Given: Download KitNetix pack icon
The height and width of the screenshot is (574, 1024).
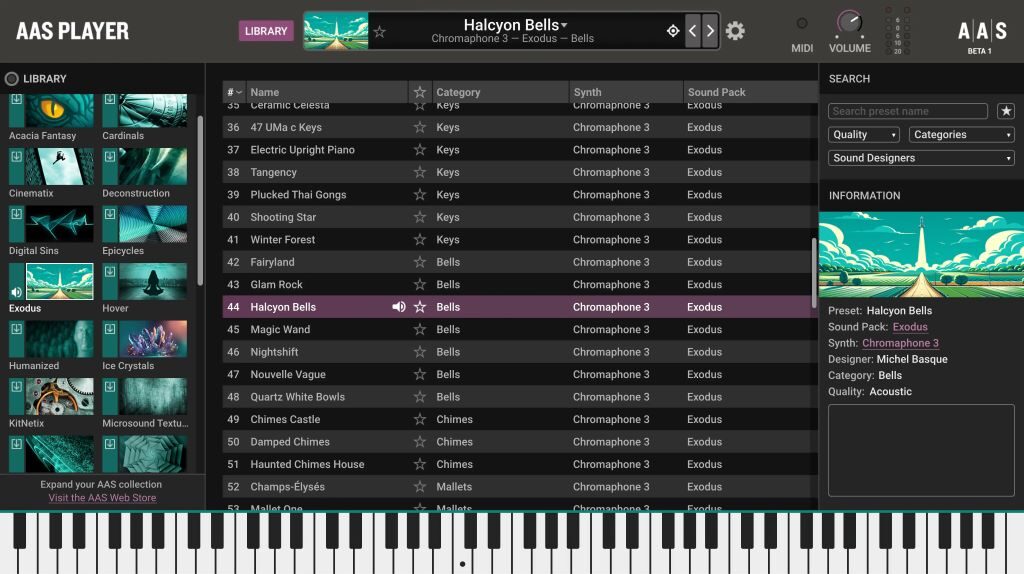Looking at the screenshot, I should click(16, 387).
